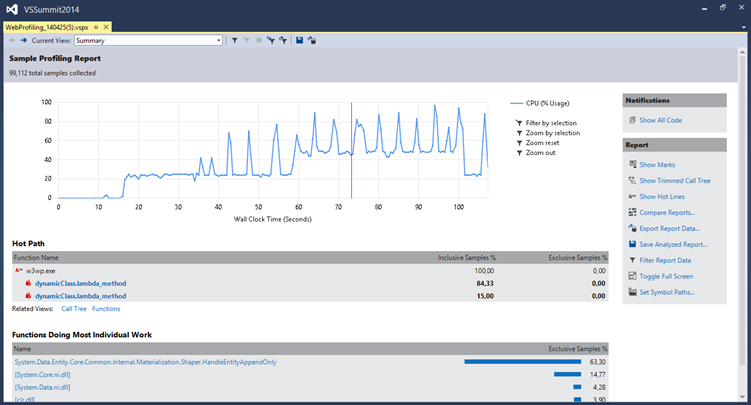Open the Call Tree related view
Image resolution: width=751 pixels, height=405 pixels.
pyautogui.click(x=75, y=309)
